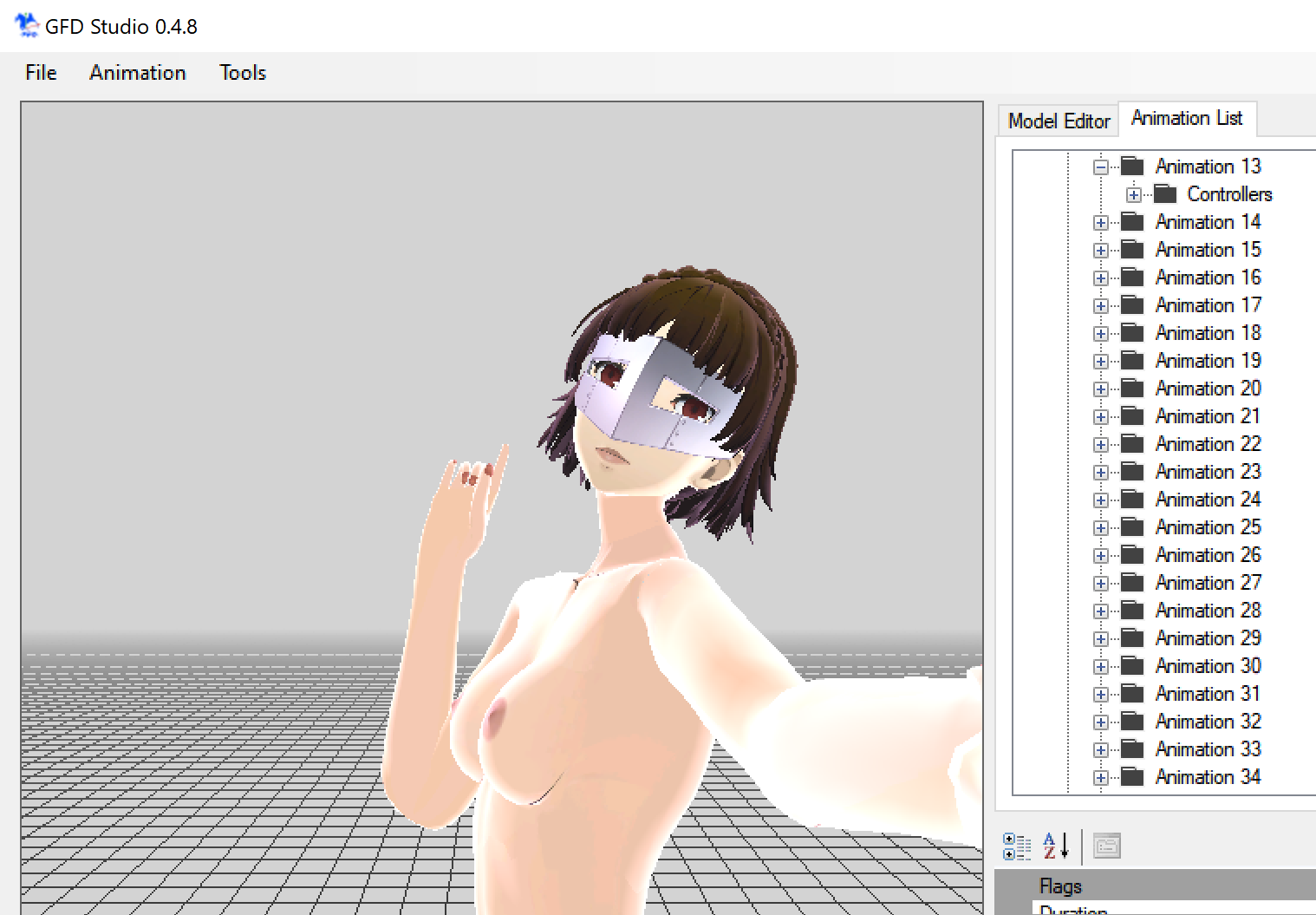Collapse the Animation 13 node
The image size is (1316, 915).
[x=1101, y=167]
